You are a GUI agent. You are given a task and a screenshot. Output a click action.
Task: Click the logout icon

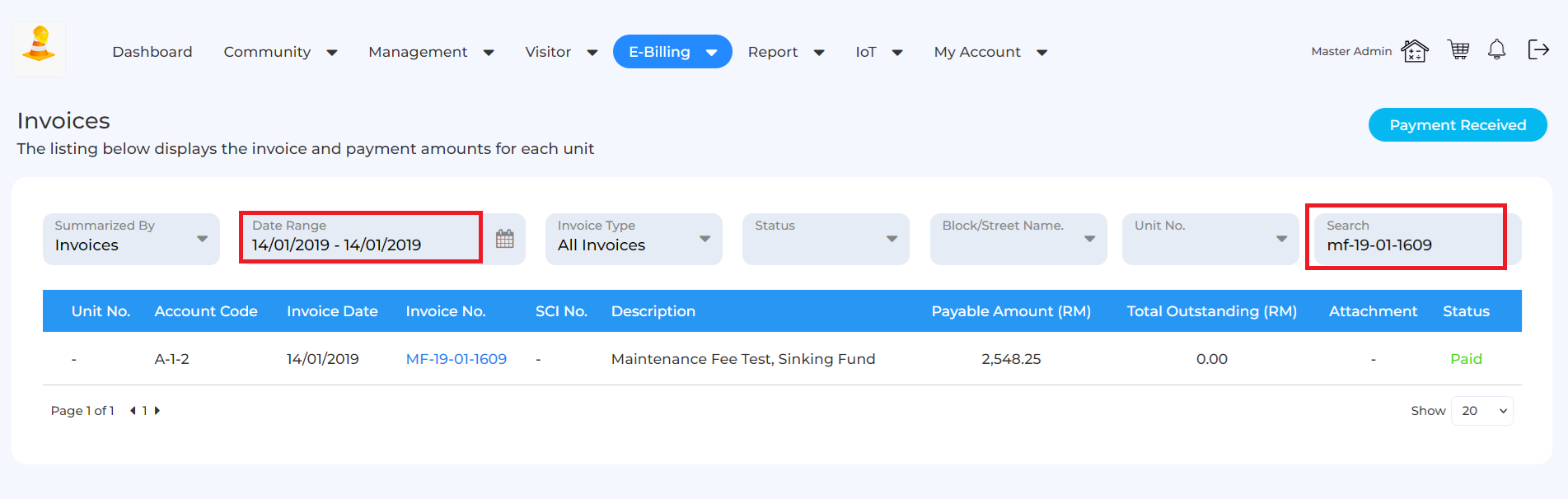[x=1538, y=50]
